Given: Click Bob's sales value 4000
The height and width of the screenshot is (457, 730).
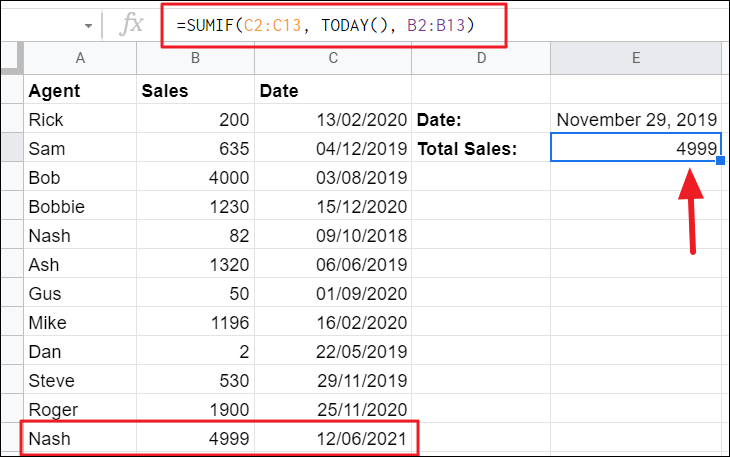Looking at the screenshot, I should pyautogui.click(x=195, y=178).
